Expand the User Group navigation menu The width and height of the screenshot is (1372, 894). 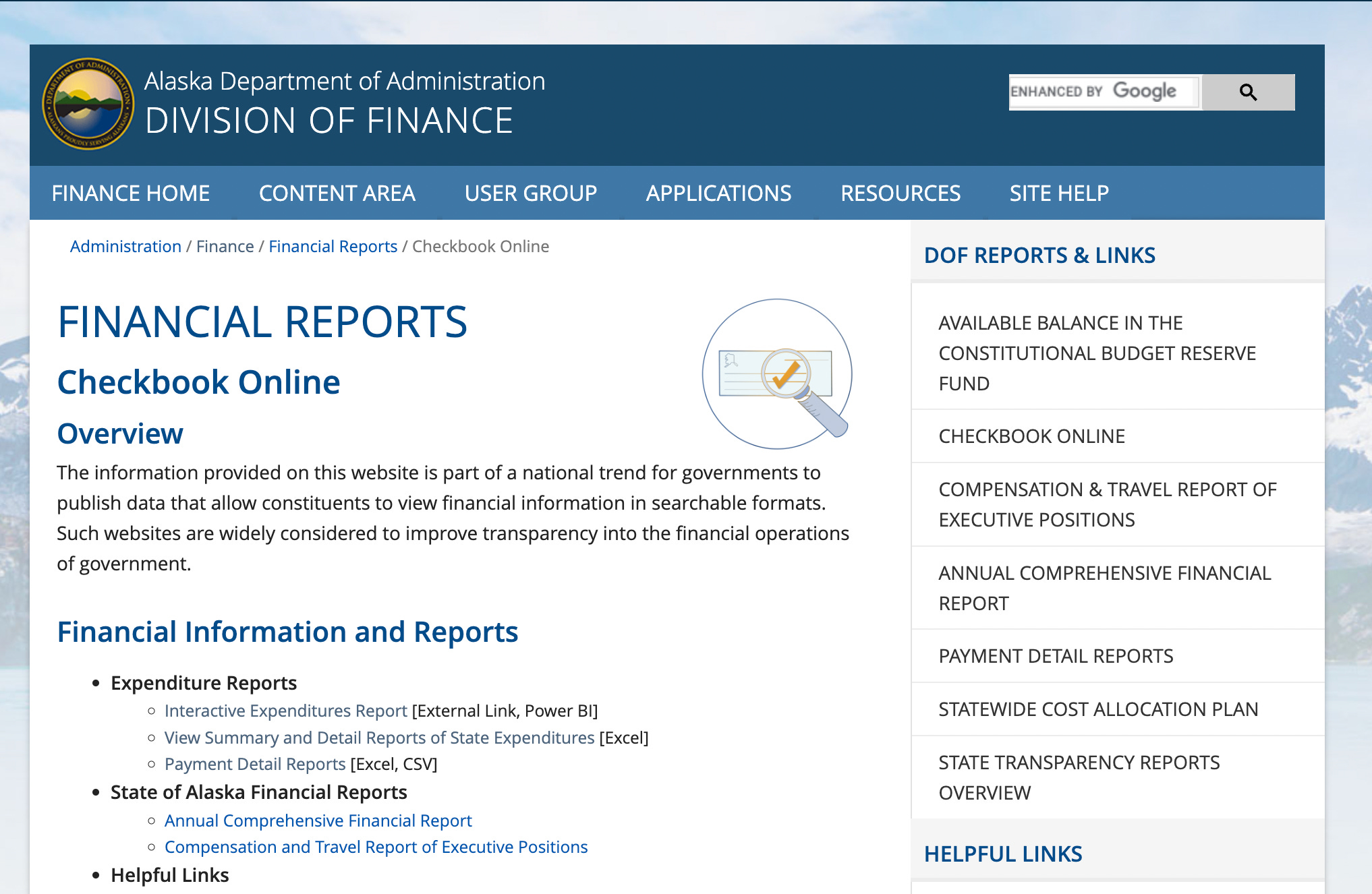(x=531, y=193)
